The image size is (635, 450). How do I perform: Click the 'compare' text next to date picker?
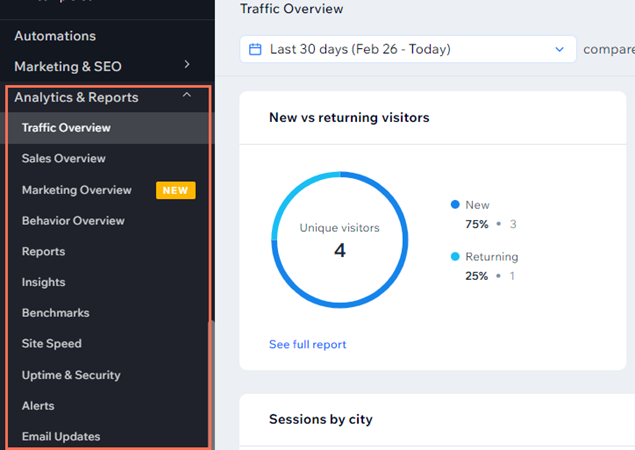pyautogui.click(x=609, y=49)
